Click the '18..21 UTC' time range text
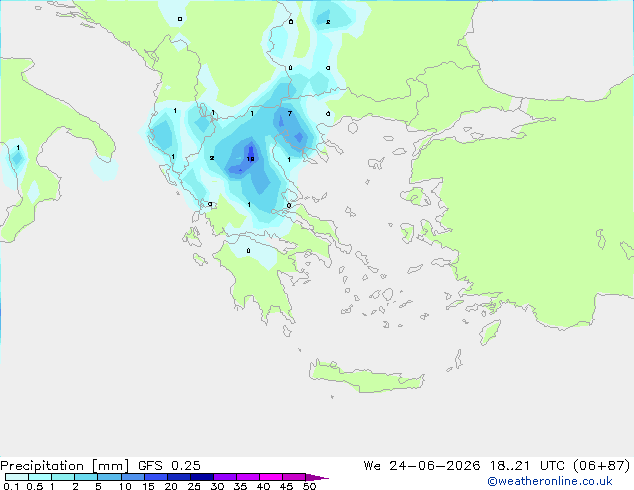Viewport: 634px width, 490px height. coord(527,466)
